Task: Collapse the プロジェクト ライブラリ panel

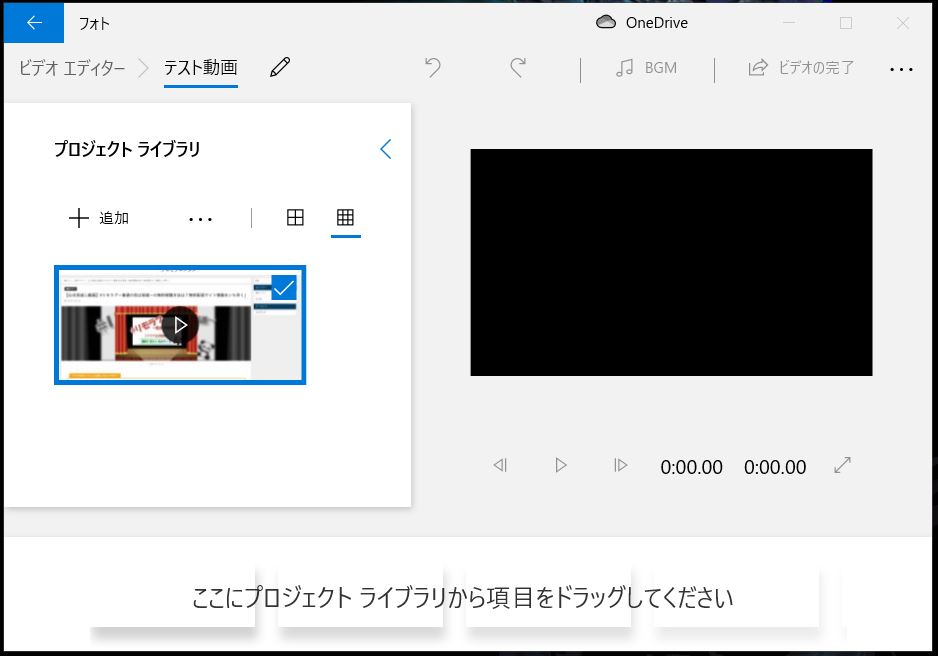Action: click(x=386, y=149)
